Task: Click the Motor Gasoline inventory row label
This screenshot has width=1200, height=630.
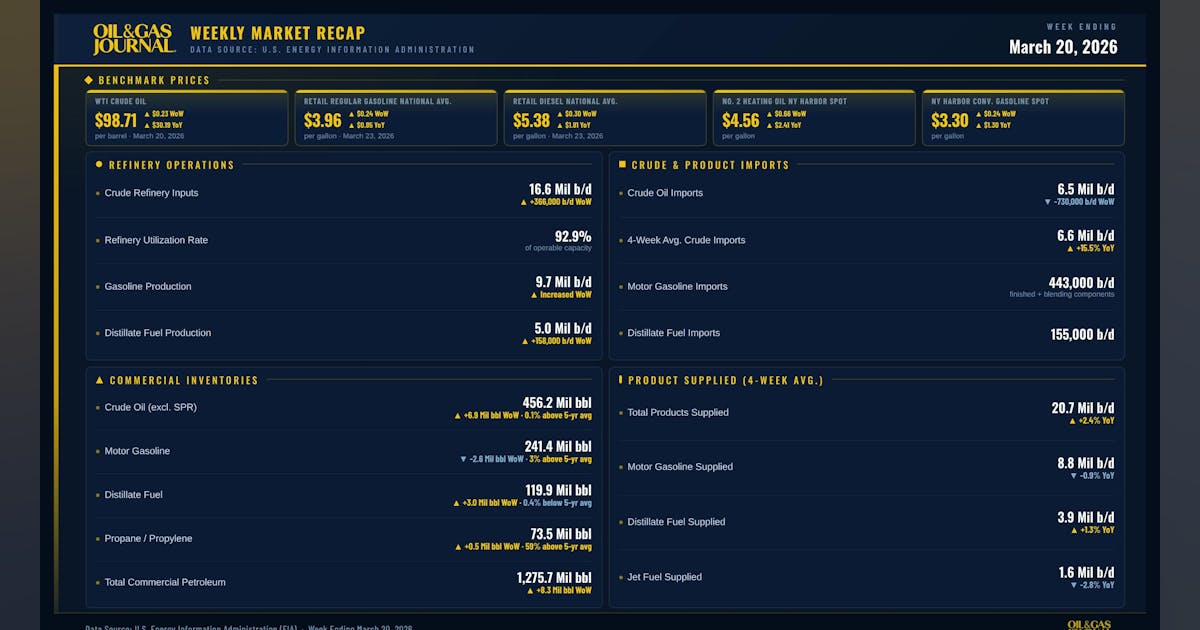Action: (137, 451)
